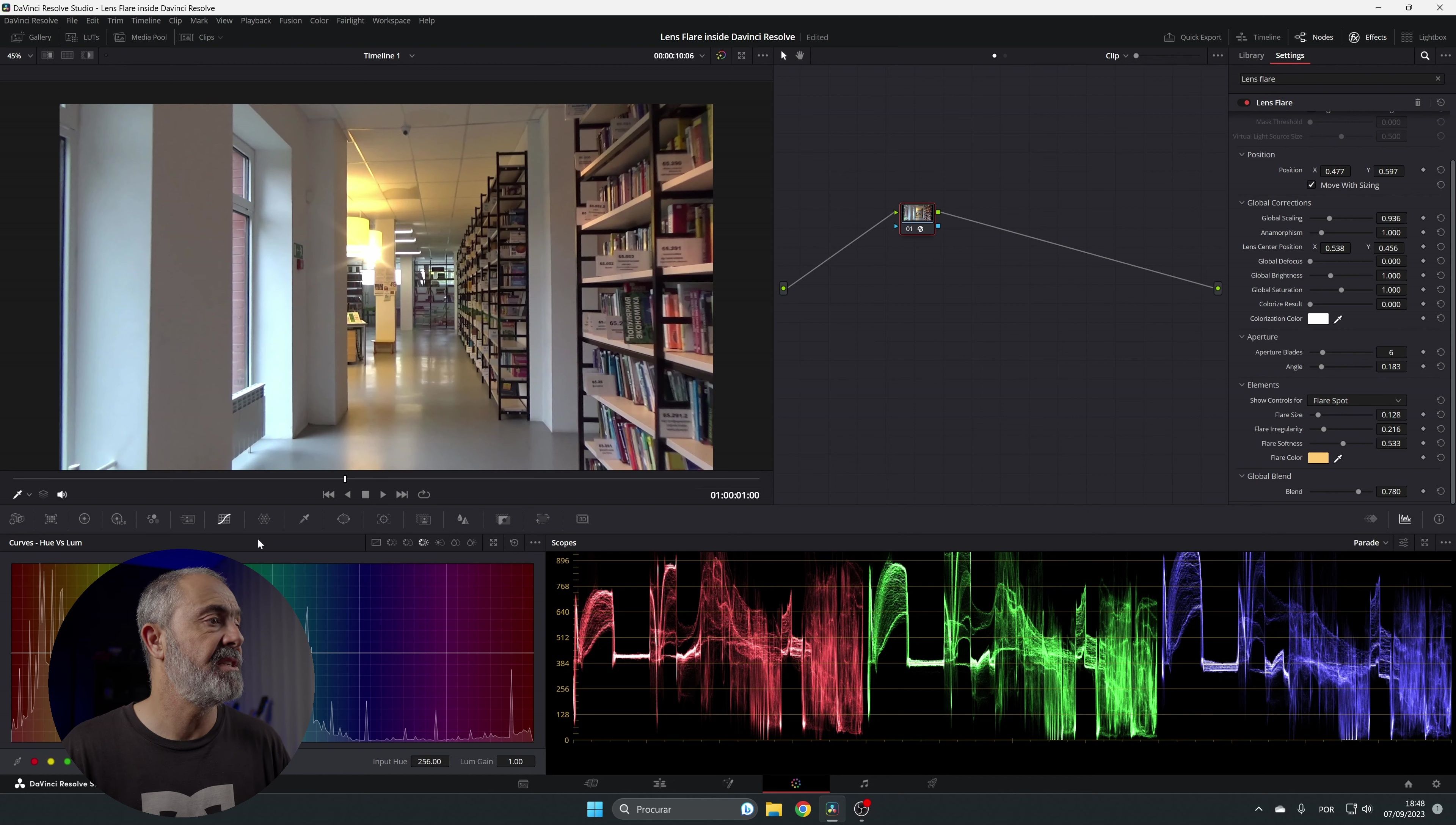This screenshot has height=825, width=1456.
Task: Collapse the Aperture section
Action: tap(1242, 337)
